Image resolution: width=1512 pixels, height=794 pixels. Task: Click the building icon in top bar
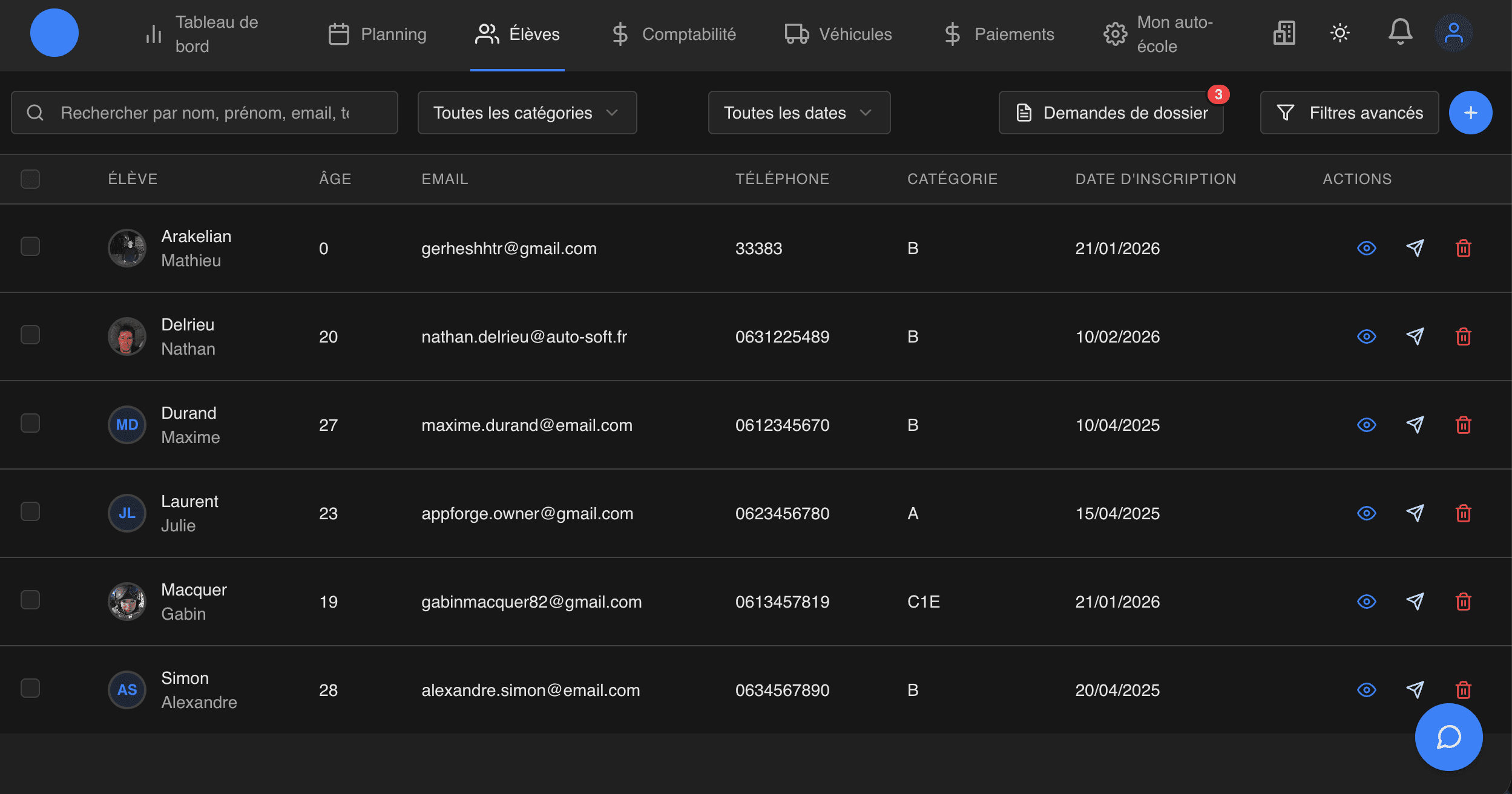[1284, 33]
